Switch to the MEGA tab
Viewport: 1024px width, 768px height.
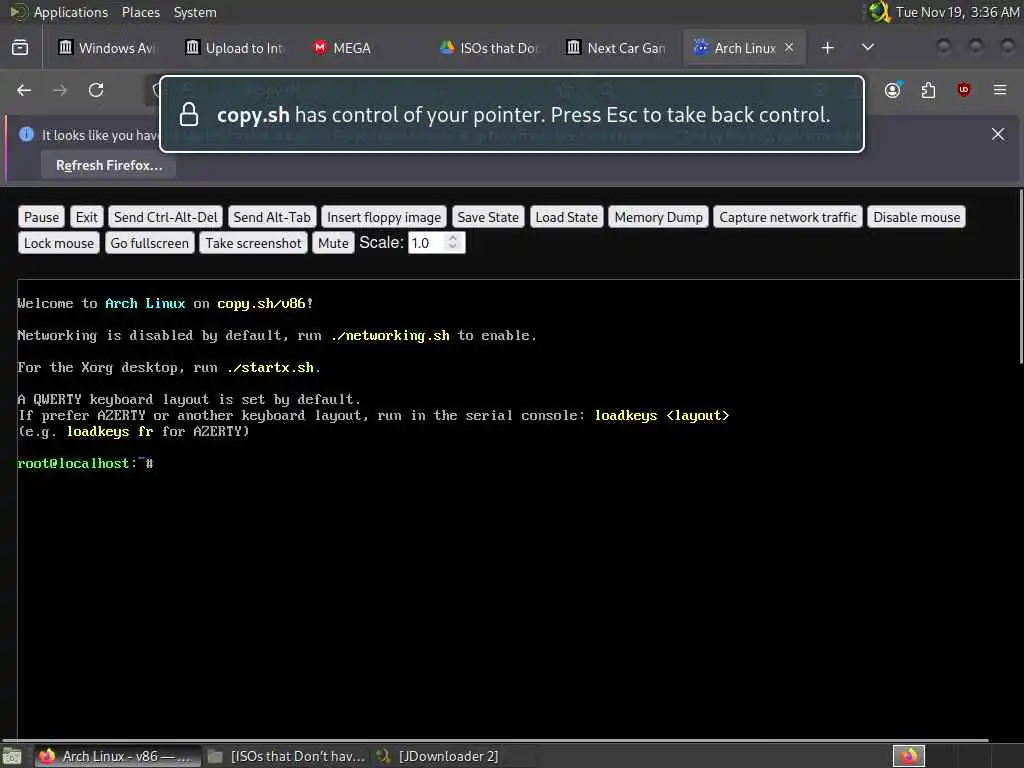click(x=362, y=48)
